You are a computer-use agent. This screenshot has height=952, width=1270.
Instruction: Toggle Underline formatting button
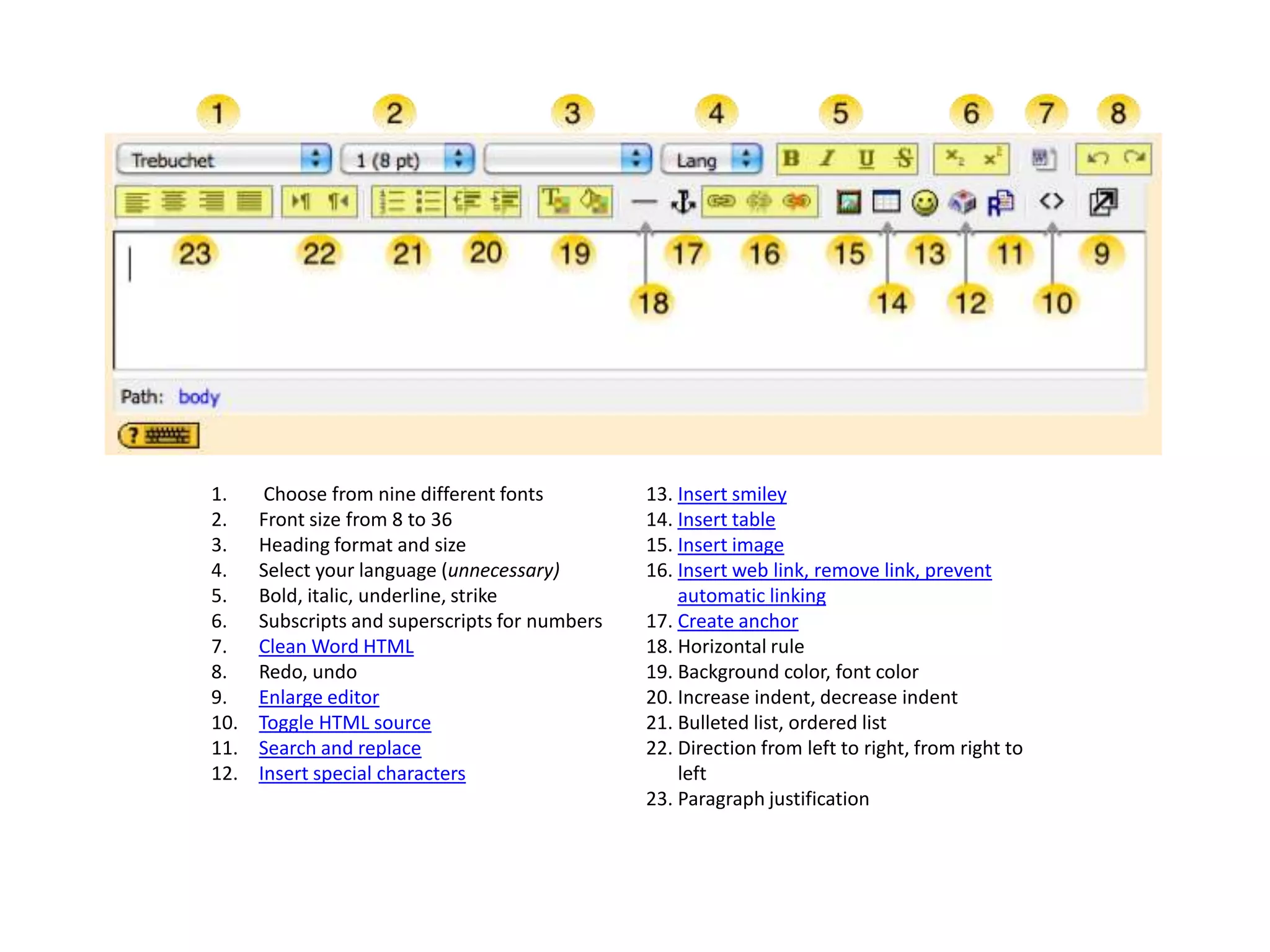tap(866, 159)
